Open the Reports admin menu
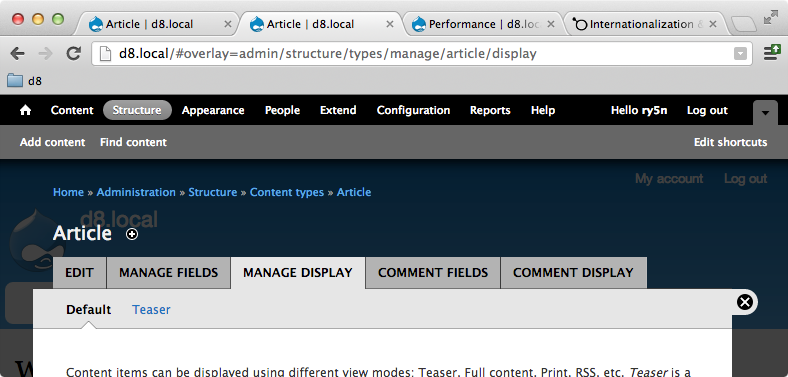Image resolution: width=788 pixels, height=377 pixels. [x=490, y=111]
